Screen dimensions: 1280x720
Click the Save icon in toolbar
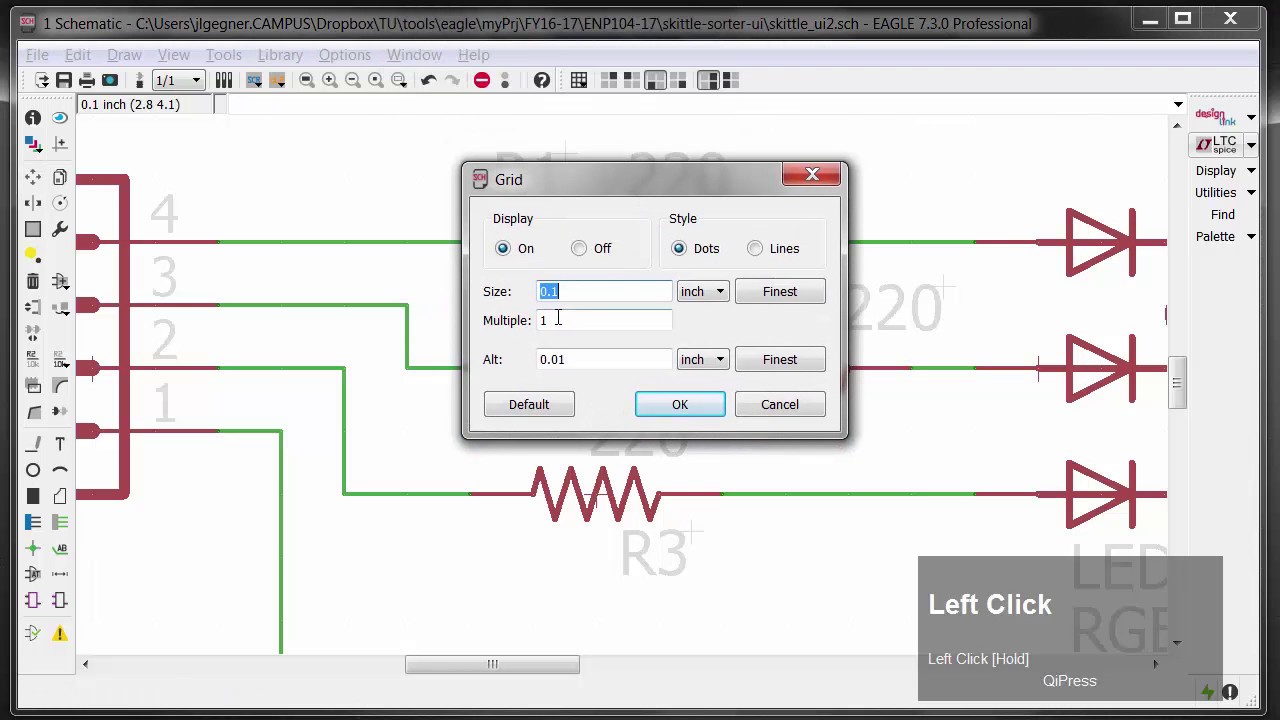pyautogui.click(x=64, y=80)
